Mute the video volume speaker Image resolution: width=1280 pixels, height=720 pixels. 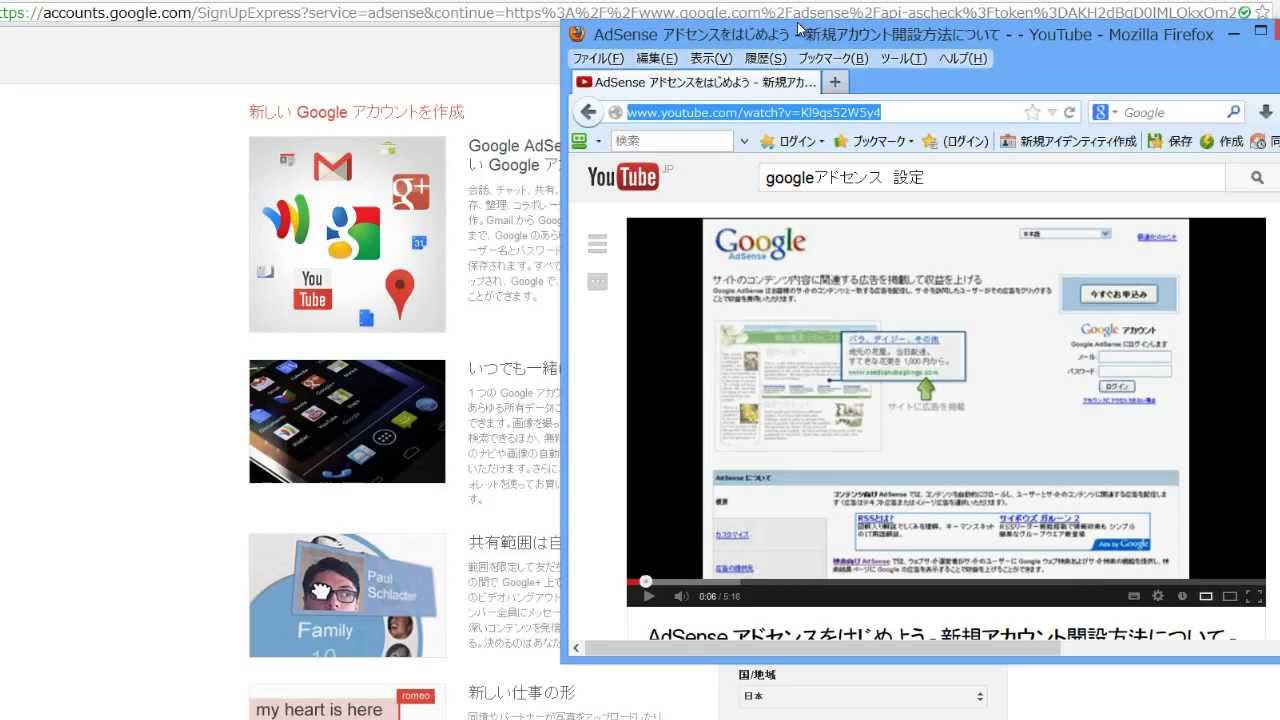tap(681, 596)
